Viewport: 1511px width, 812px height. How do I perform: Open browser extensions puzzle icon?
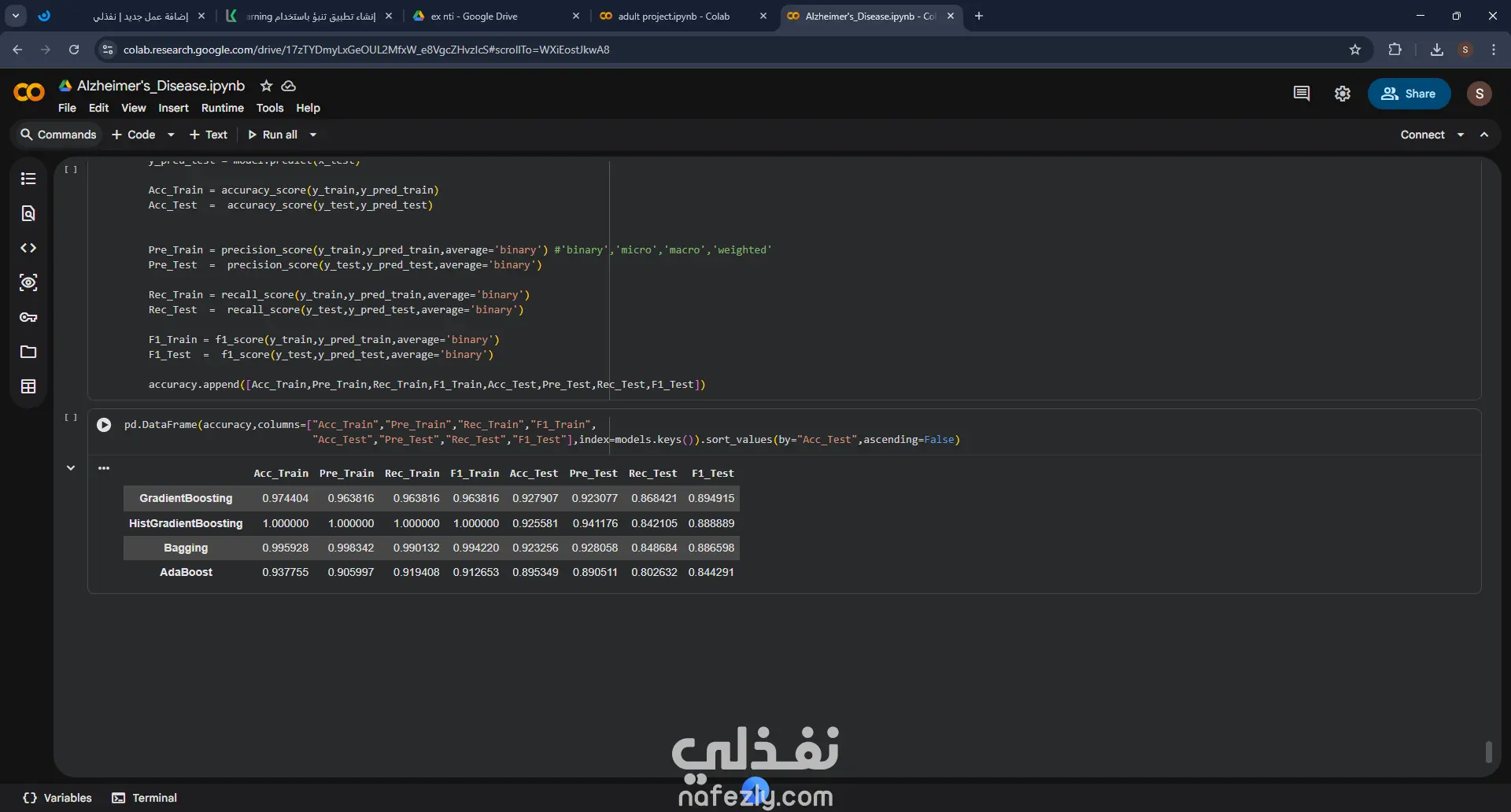tap(1395, 50)
